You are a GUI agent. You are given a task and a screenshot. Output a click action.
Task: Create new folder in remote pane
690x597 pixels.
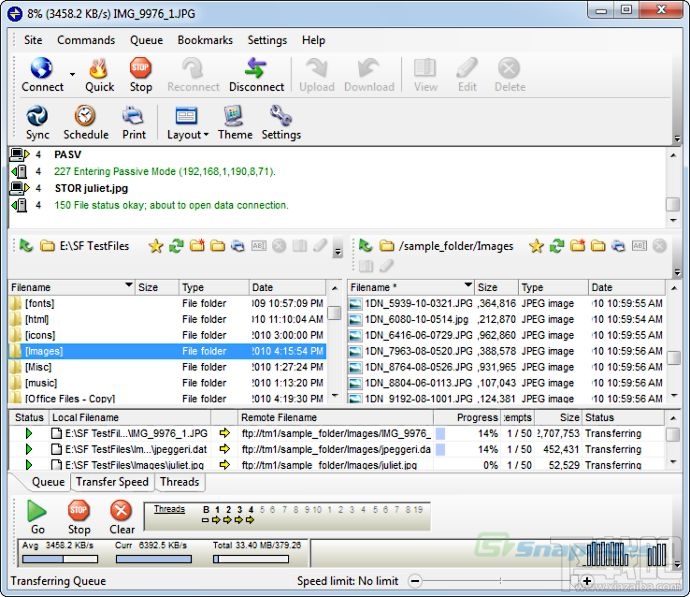coord(577,245)
